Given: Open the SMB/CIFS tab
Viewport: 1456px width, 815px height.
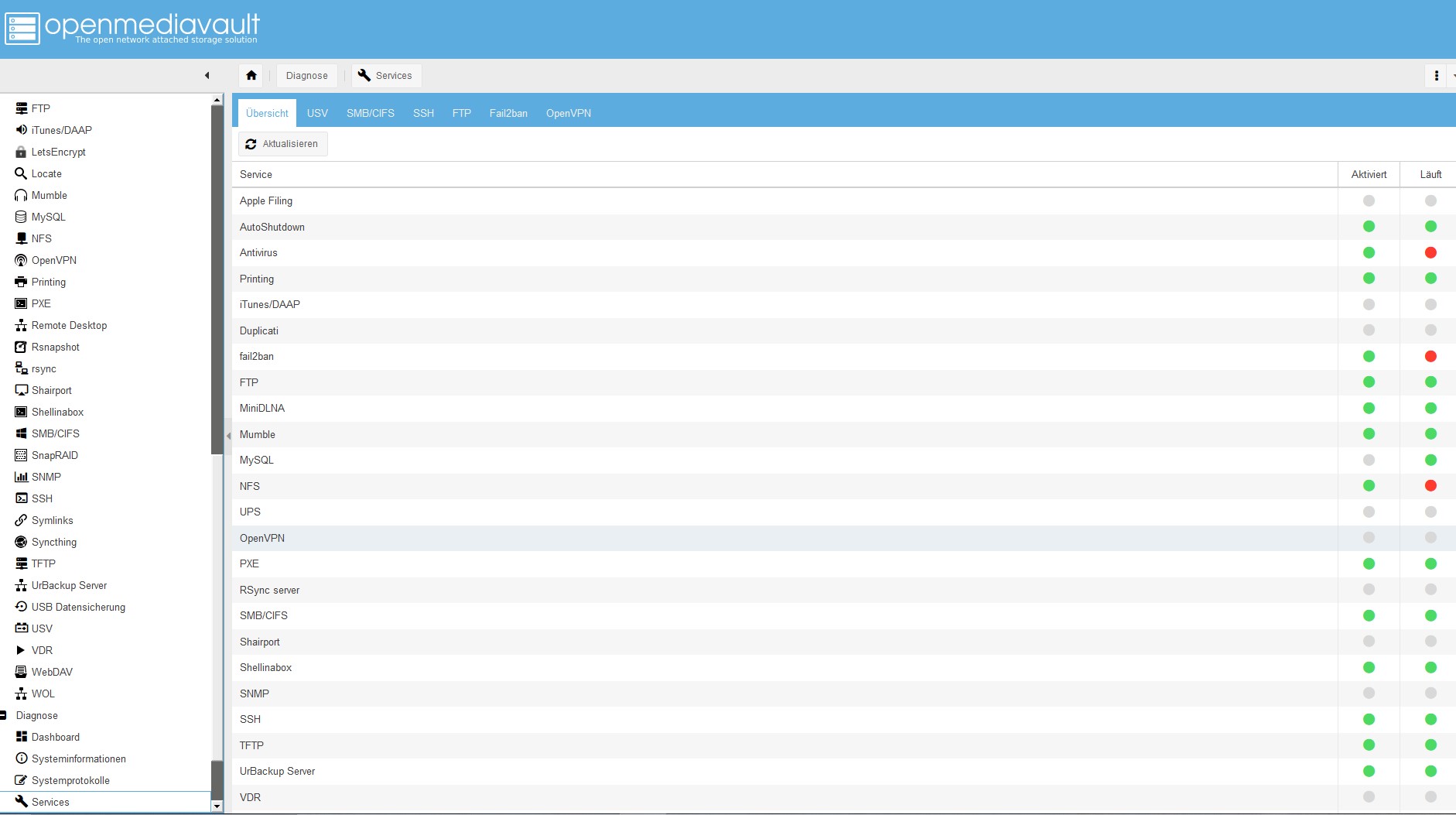Looking at the screenshot, I should click(371, 113).
